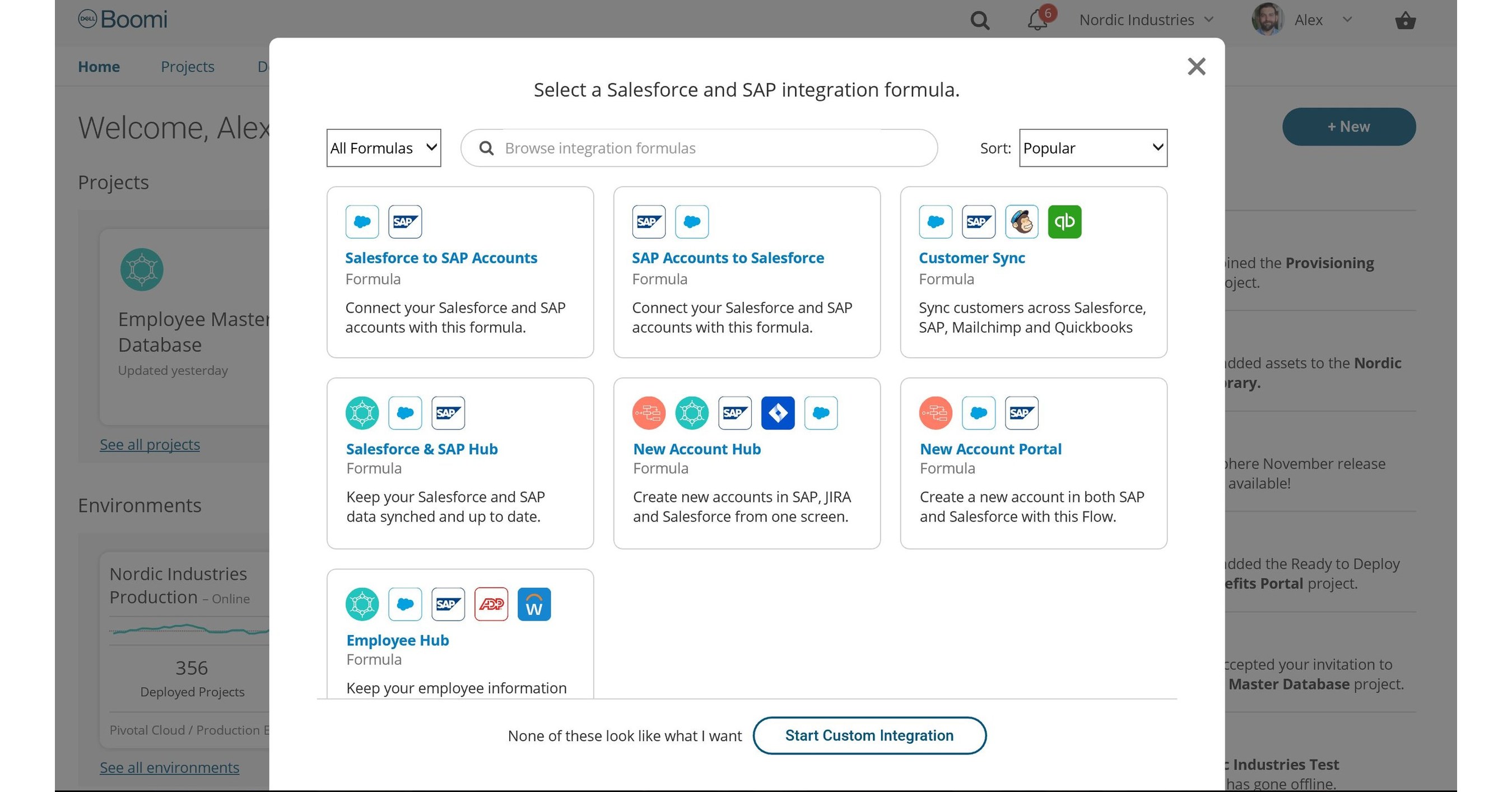Click Salesforce icon in New Account Hub card
Viewport: 1512px width, 792px height.
click(x=821, y=413)
